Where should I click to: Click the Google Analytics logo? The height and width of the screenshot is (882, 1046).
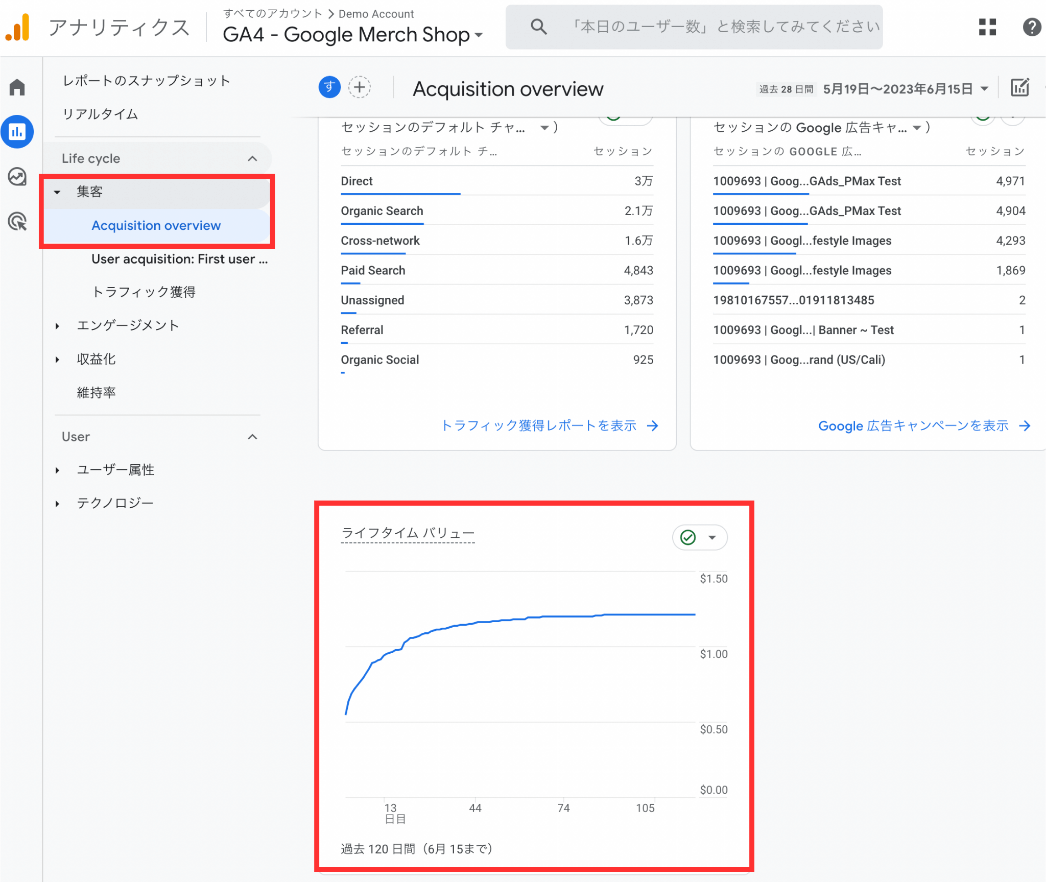(x=18, y=27)
